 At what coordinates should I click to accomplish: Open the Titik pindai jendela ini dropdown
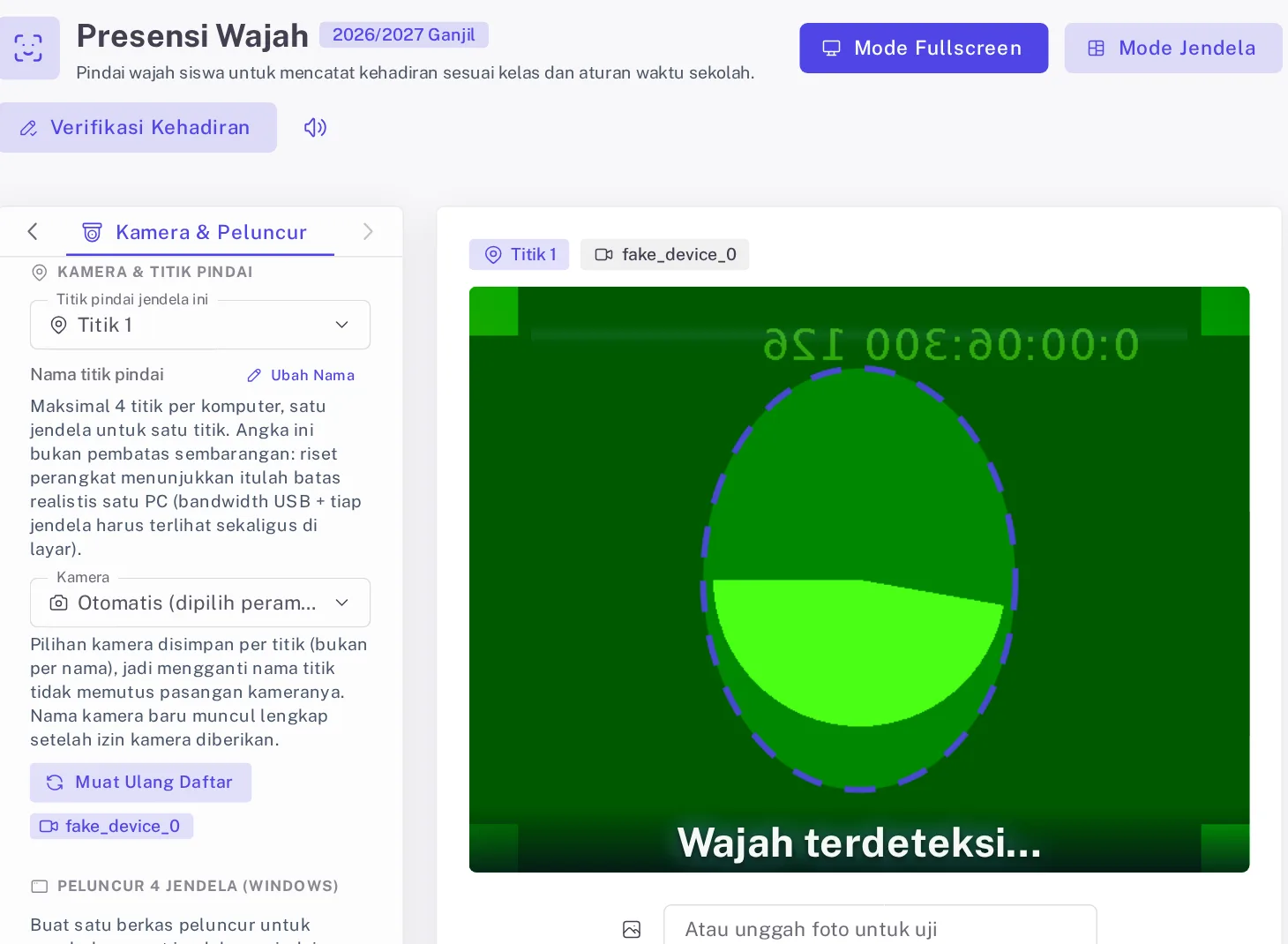200,325
